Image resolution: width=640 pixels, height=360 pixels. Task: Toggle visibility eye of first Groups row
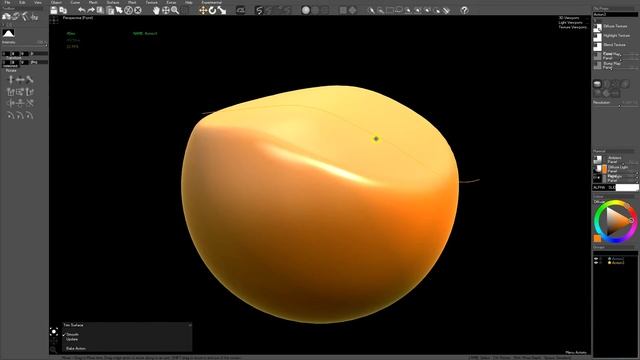596,259
